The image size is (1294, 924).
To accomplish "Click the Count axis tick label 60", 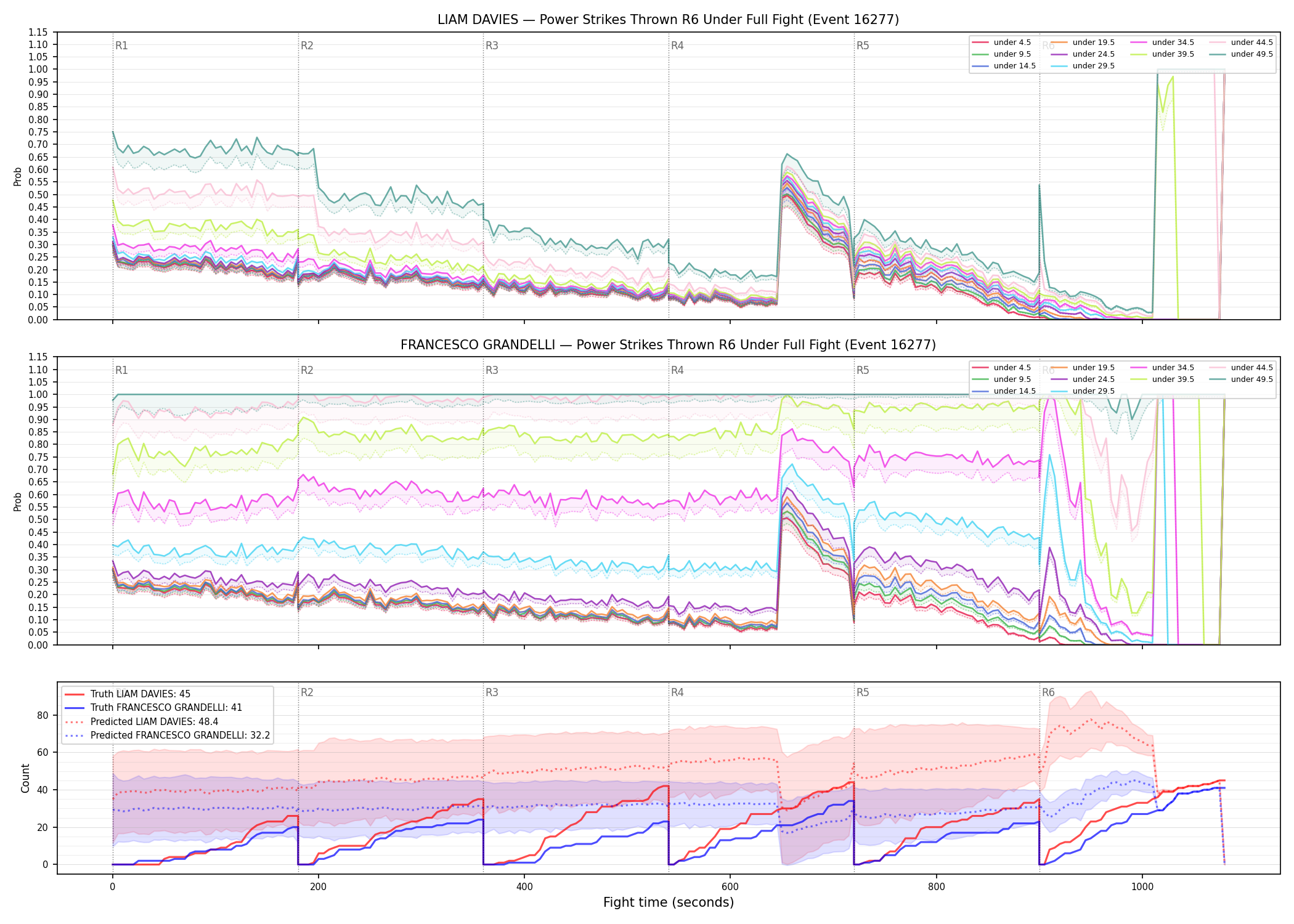I will coord(43,752).
